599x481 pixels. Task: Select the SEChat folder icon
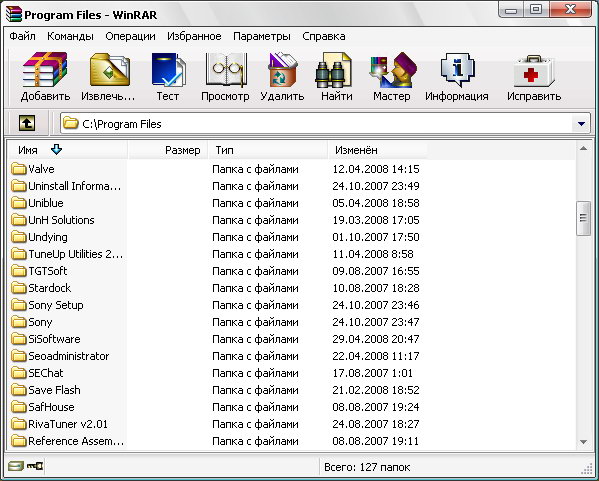18,373
